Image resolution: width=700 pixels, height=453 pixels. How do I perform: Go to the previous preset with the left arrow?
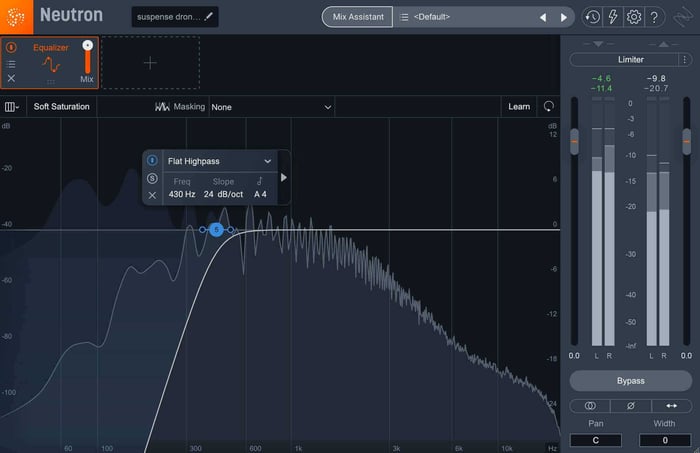point(543,17)
